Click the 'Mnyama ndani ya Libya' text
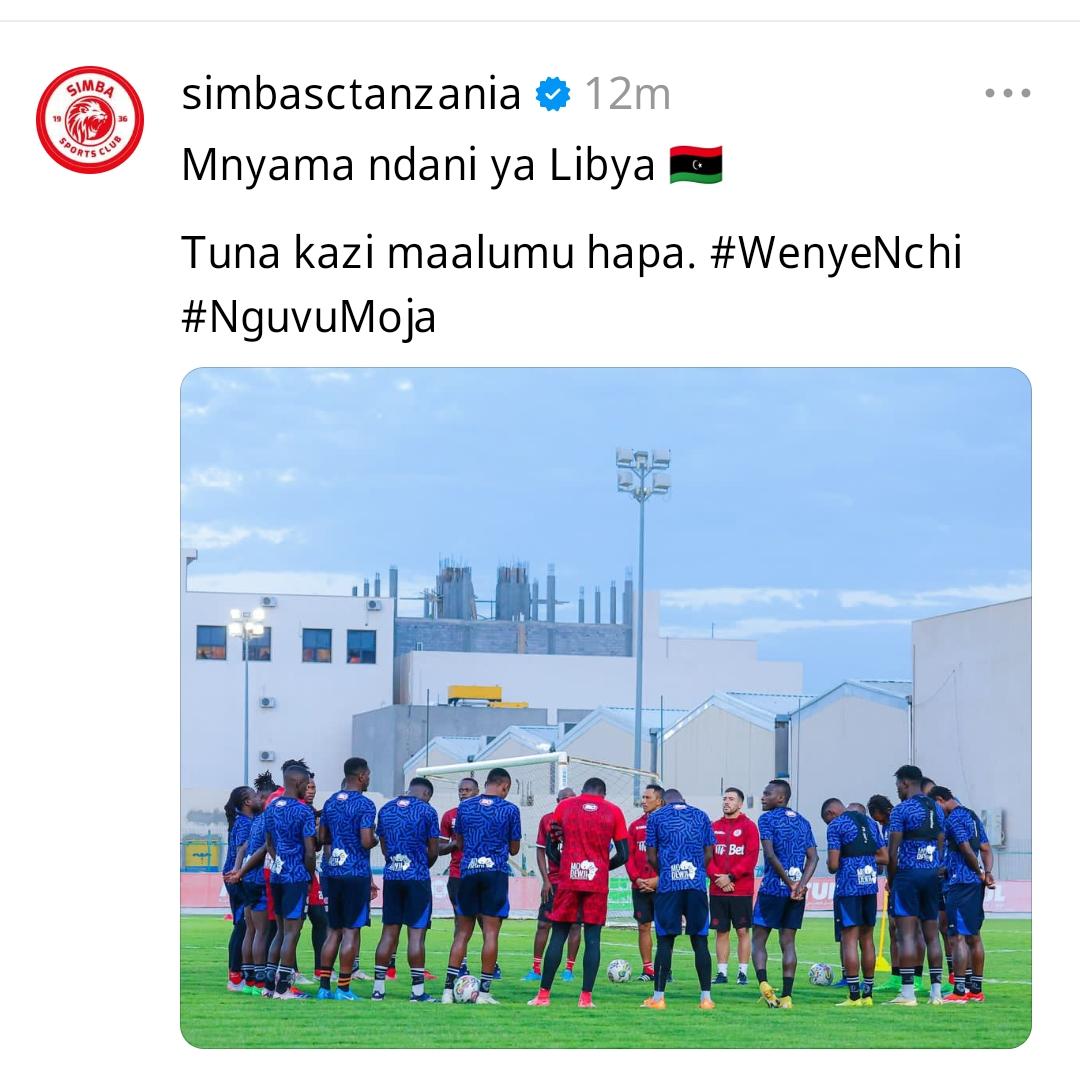1080x1084 pixels. point(418,166)
